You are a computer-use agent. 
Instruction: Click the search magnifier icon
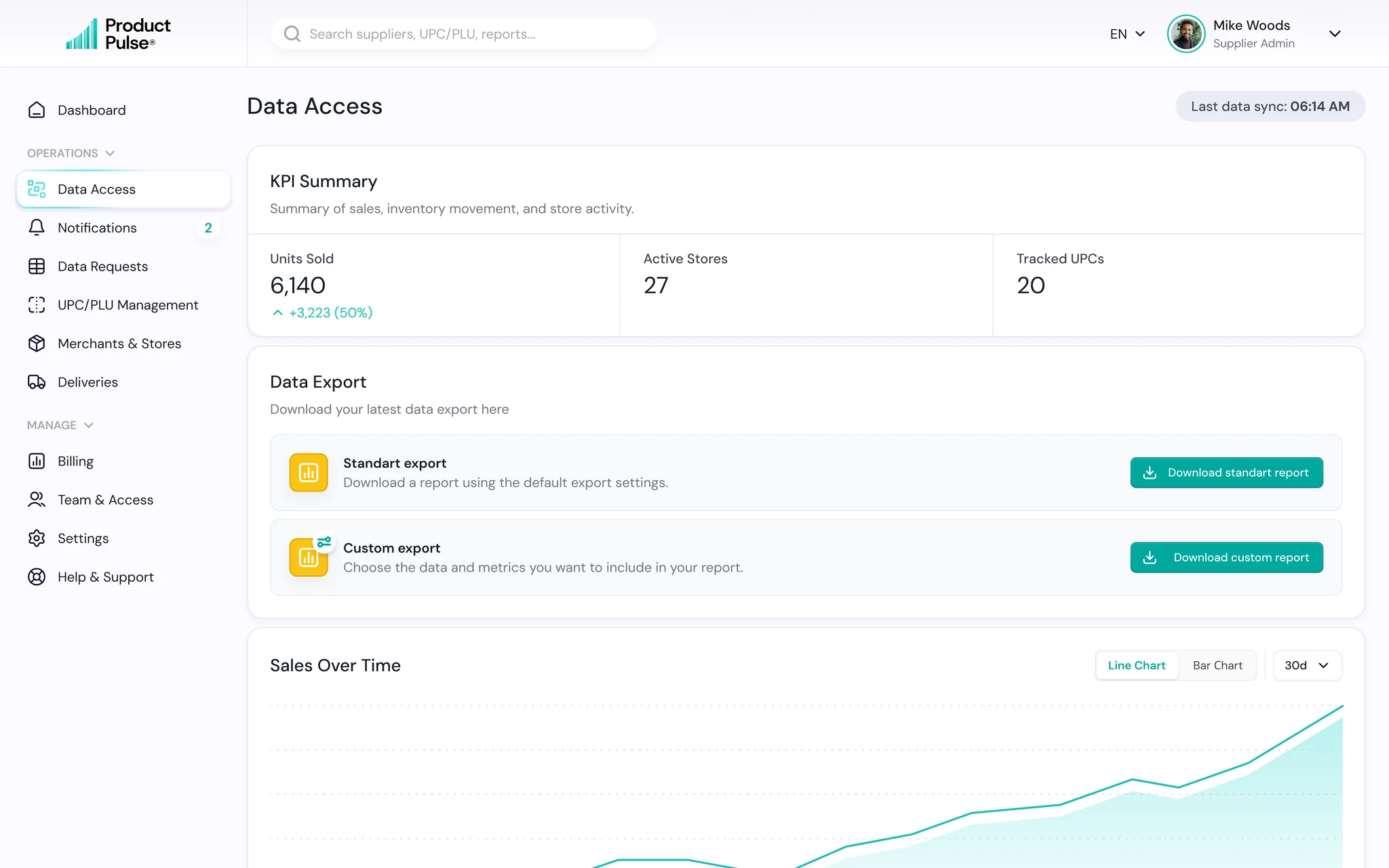[x=292, y=34]
